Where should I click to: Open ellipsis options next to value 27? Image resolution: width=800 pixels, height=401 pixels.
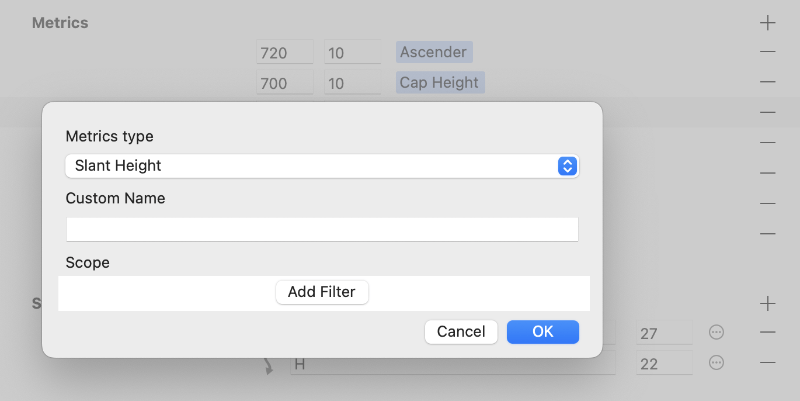[716, 333]
